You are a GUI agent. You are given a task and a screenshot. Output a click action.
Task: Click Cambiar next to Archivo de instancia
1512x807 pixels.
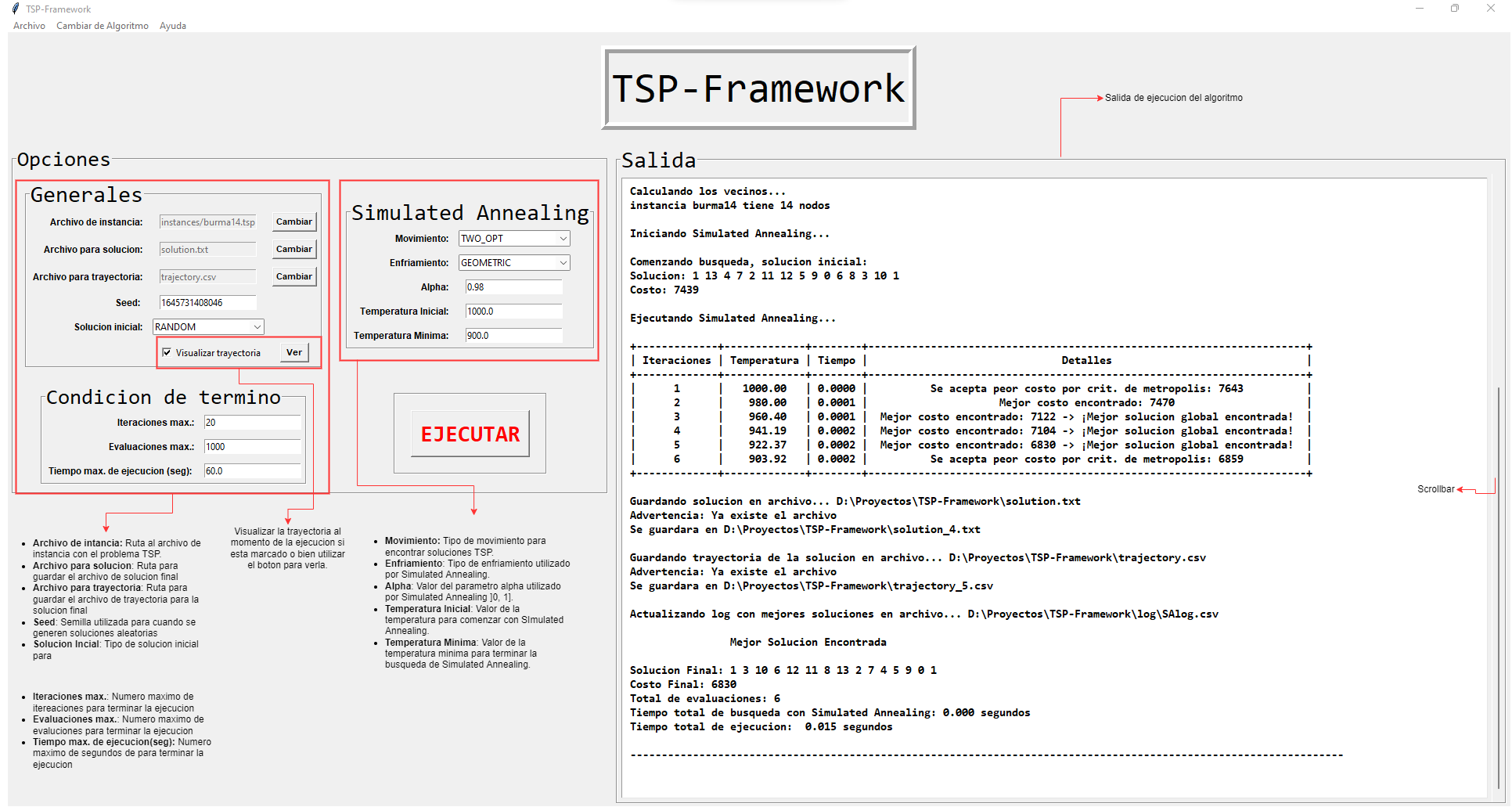pos(293,222)
